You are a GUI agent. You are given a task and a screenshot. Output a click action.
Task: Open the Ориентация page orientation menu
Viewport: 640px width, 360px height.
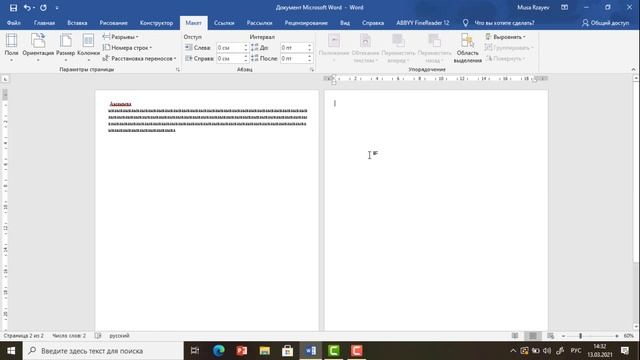pos(38,48)
